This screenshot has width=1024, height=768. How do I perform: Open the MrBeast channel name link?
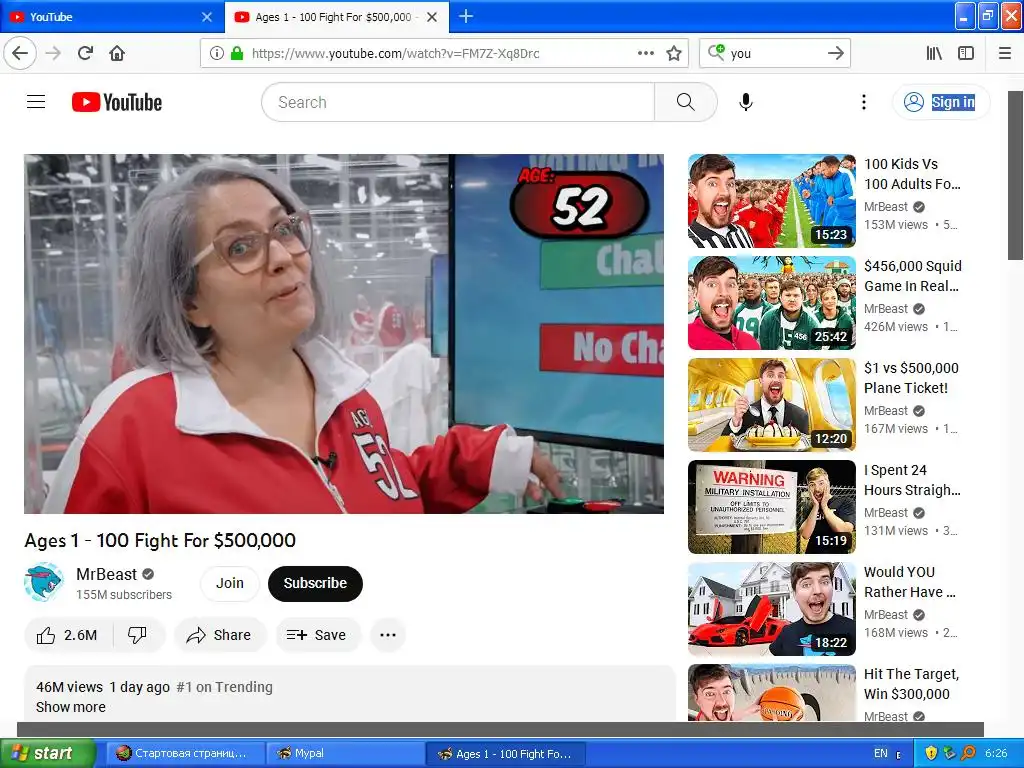pyautogui.click(x=106, y=574)
